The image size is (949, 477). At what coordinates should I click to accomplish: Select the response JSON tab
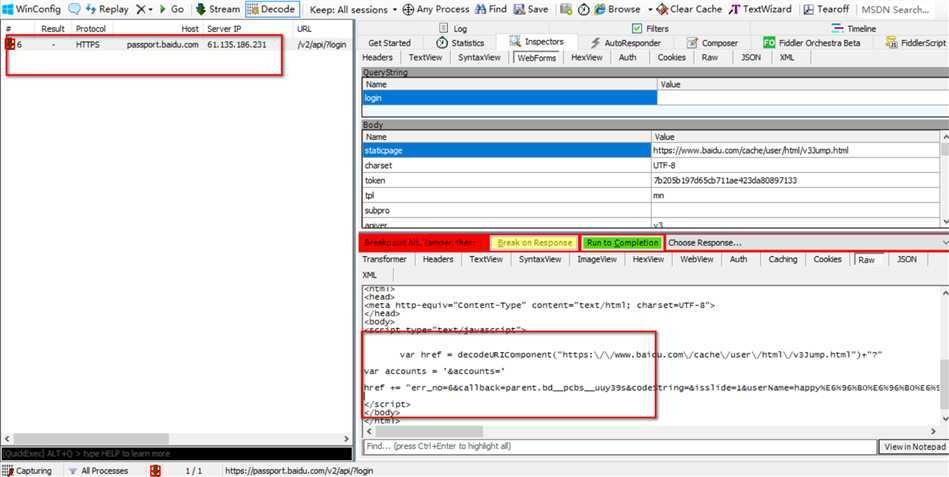click(x=906, y=259)
